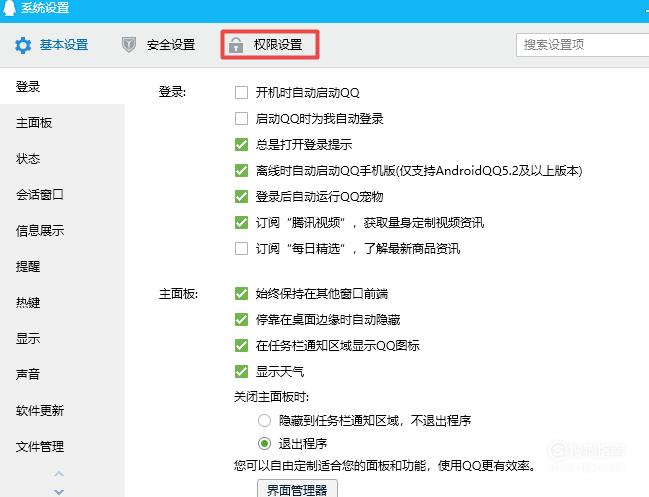Open the 基本设置 tab
This screenshot has height=497, width=649.
(x=52, y=45)
